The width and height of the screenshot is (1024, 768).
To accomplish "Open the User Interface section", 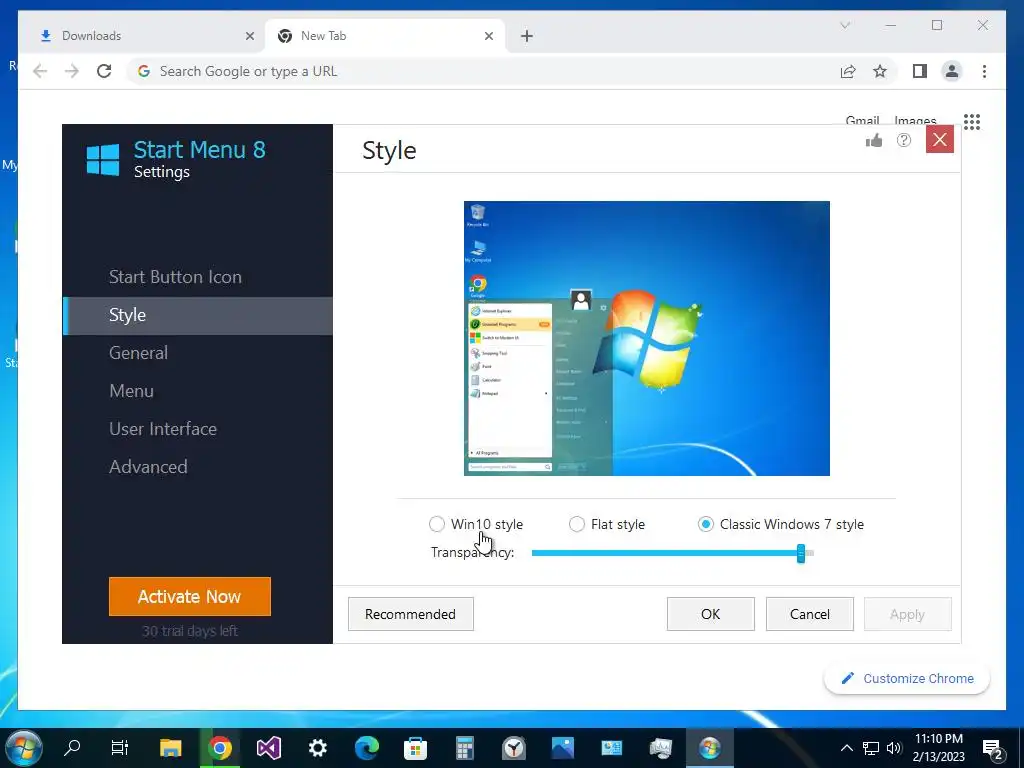I will pyautogui.click(x=163, y=428).
